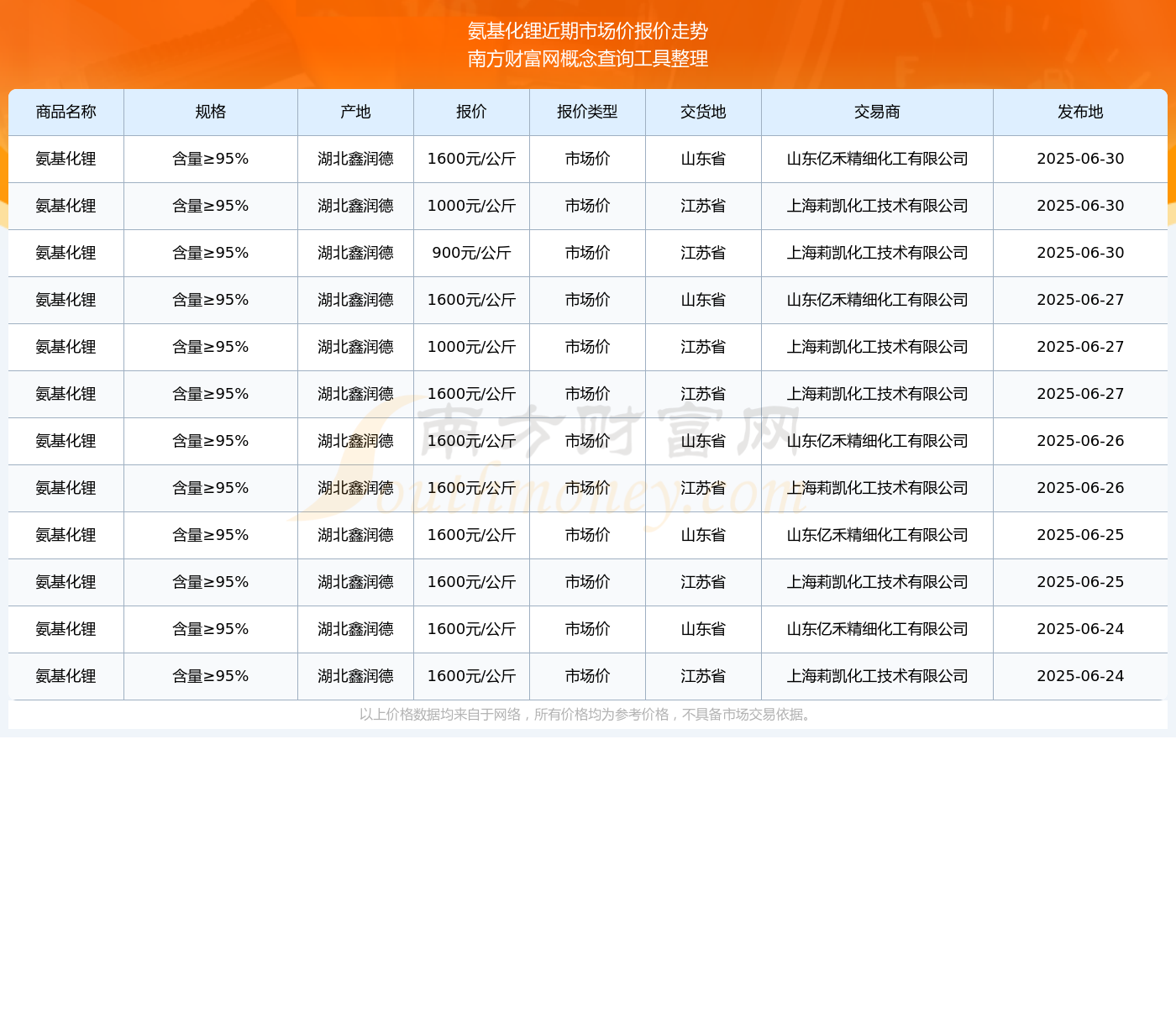1176x1012 pixels.
Task: Select 1600元/公斤 in the 2025-06-25 江苏省 row
Action: coord(471,582)
